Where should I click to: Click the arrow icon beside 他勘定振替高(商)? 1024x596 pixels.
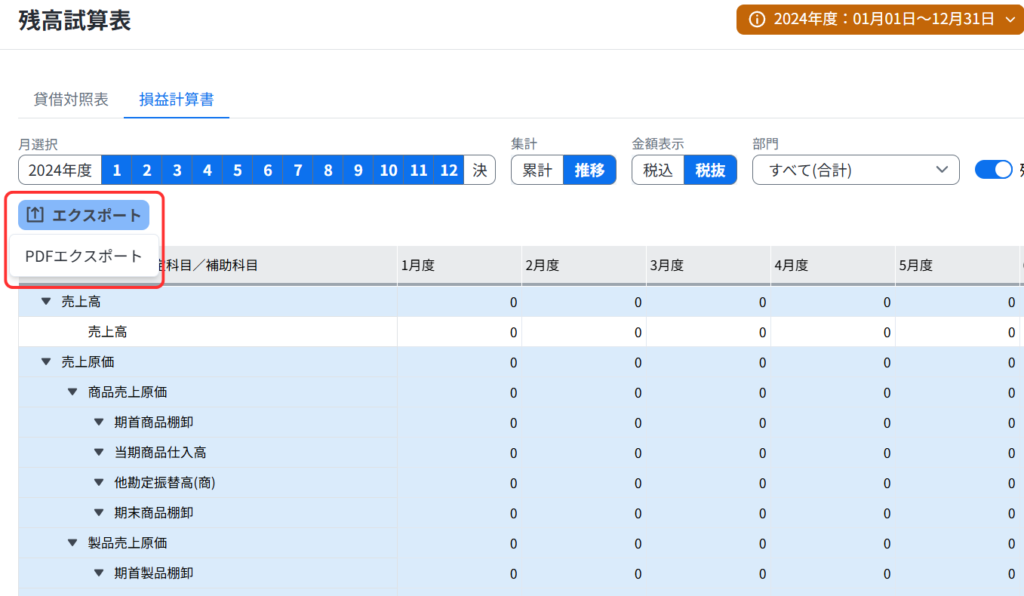pos(99,482)
